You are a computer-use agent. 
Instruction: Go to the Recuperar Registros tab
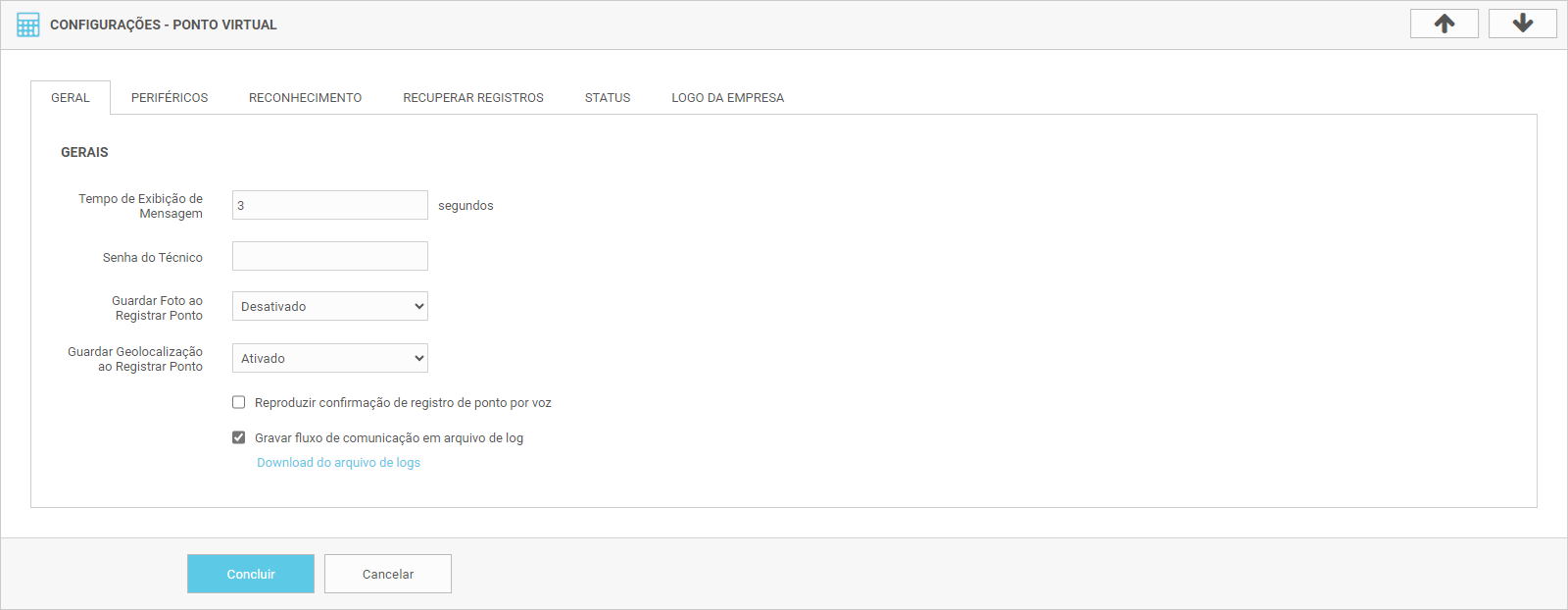pos(472,98)
